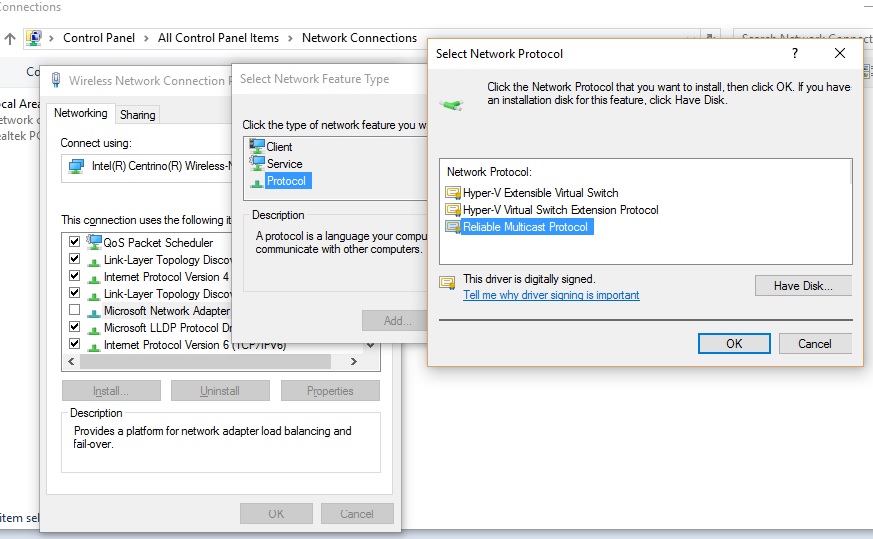This screenshot has width=873, height=539.
Task: Click the Internet Protocol Version 6 icon
Action: click(94, 346)
